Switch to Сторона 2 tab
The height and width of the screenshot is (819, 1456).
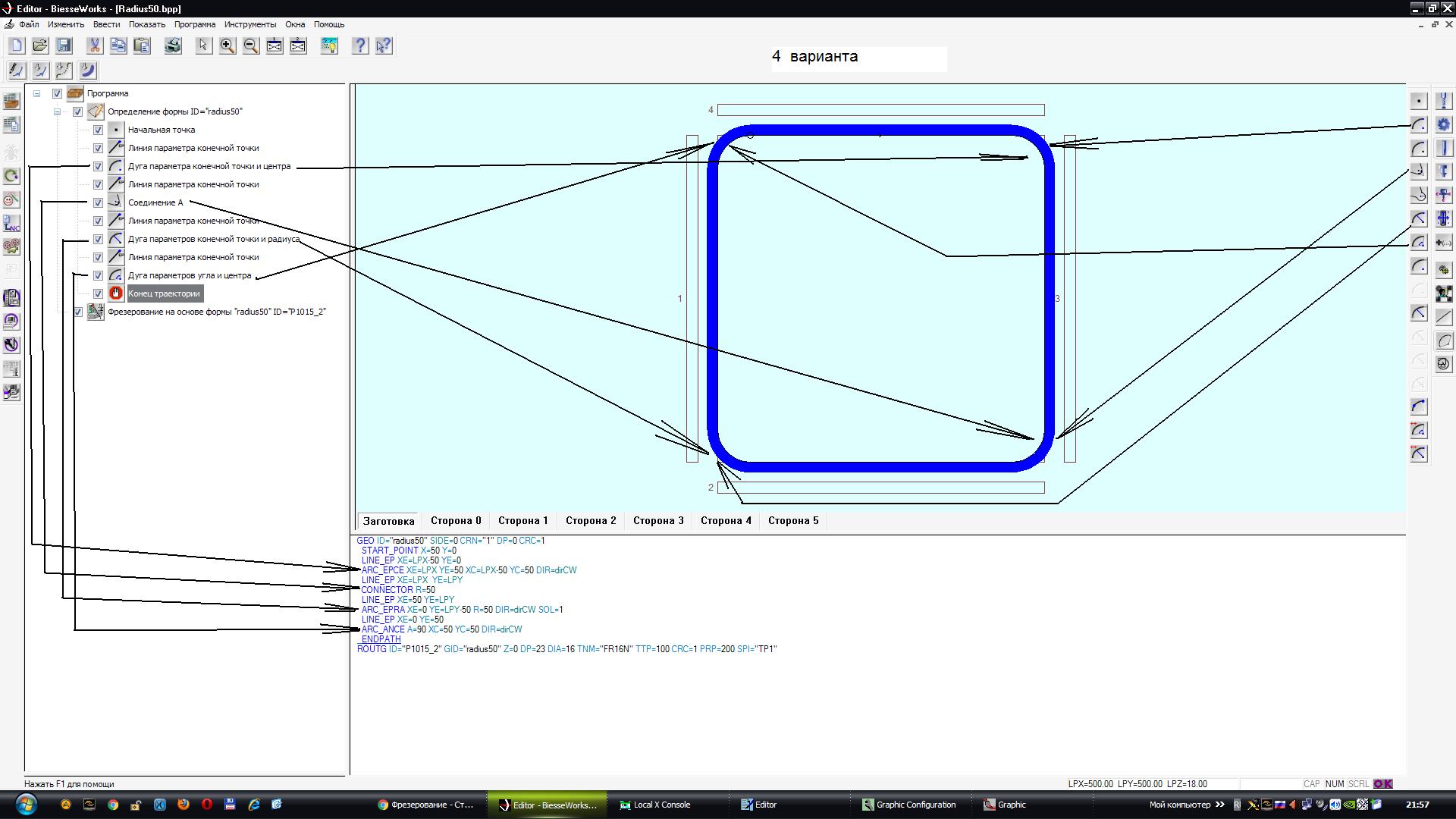591,520
